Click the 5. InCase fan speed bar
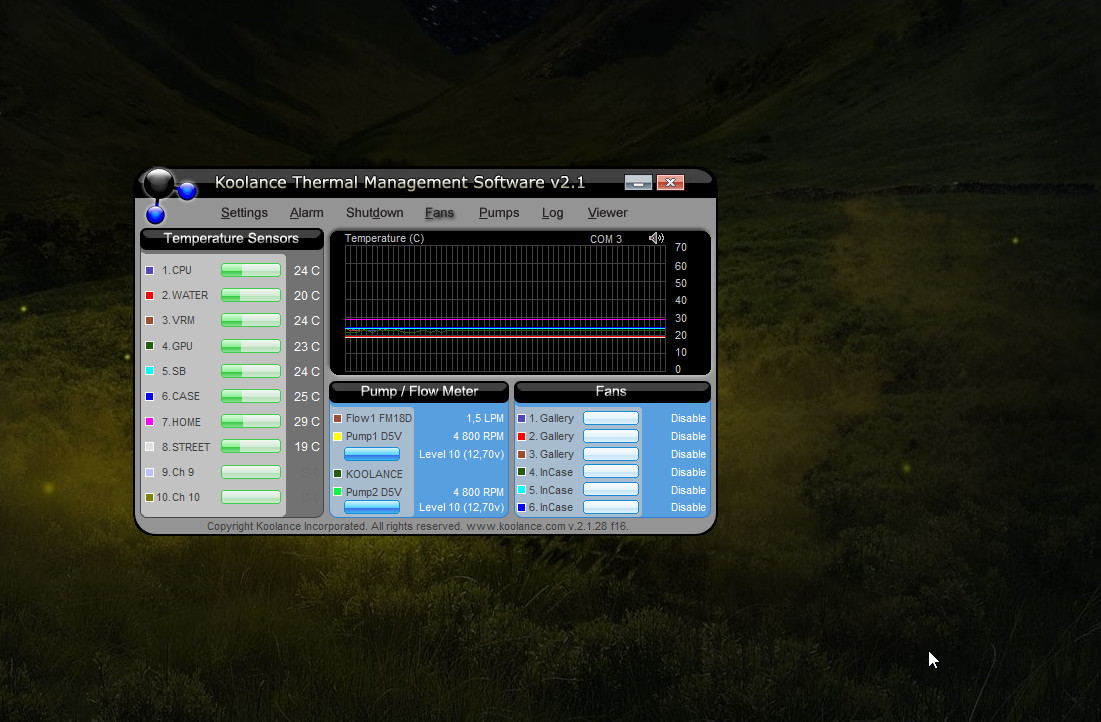 (611, 490)
